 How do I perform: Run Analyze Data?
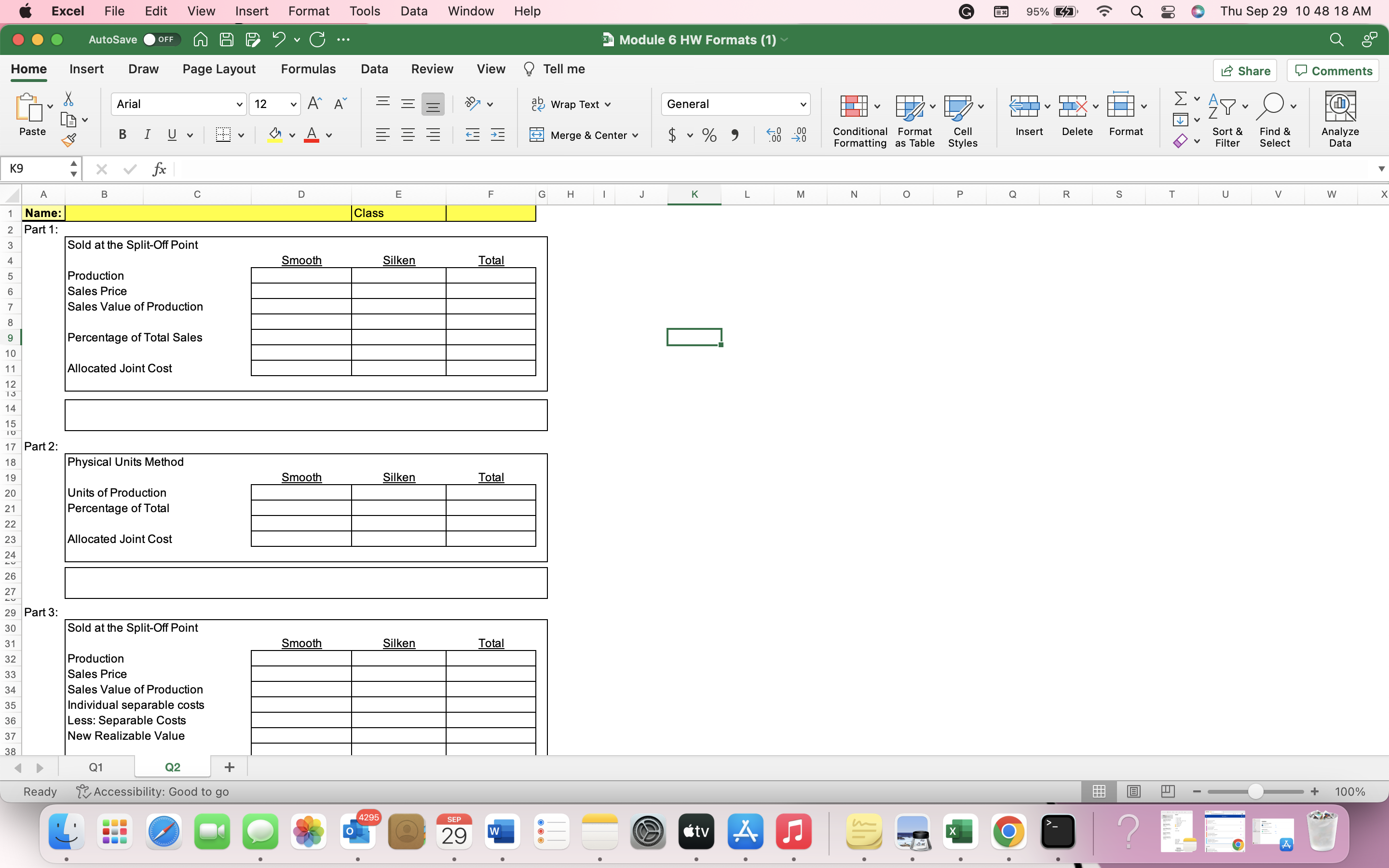coord(1340,119)
